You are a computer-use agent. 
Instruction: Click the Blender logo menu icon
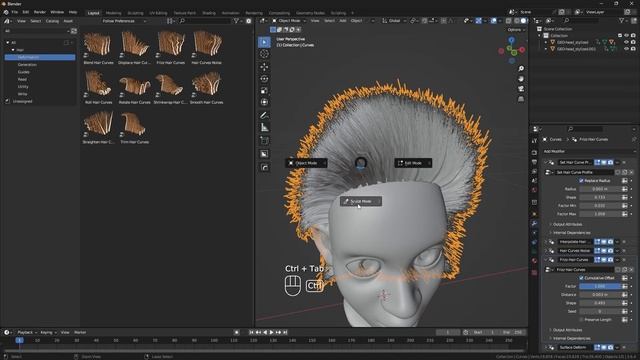(6, 12)
